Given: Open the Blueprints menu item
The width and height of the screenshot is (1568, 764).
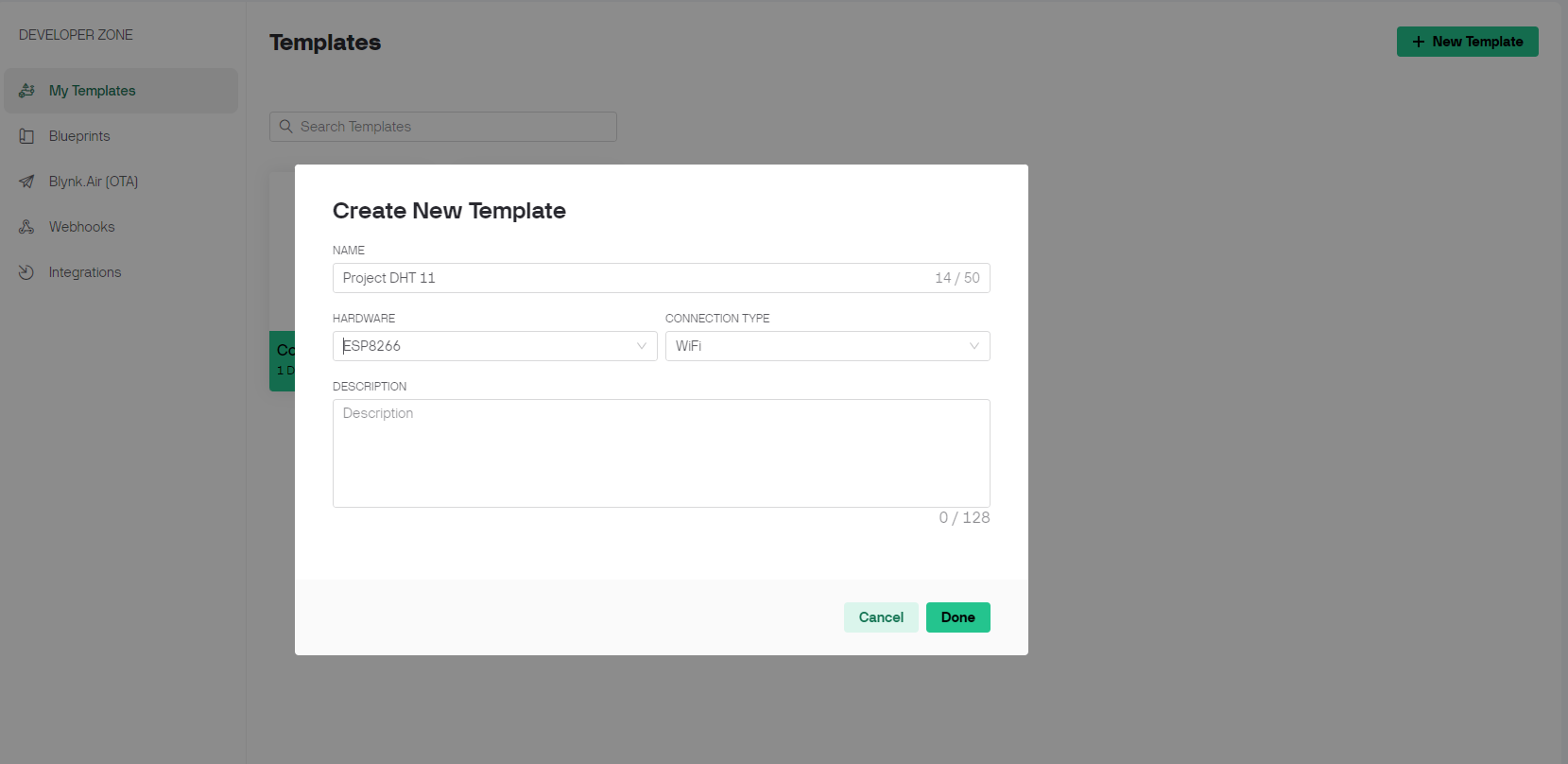Looking at the screenshot, I should click(79, 136).
